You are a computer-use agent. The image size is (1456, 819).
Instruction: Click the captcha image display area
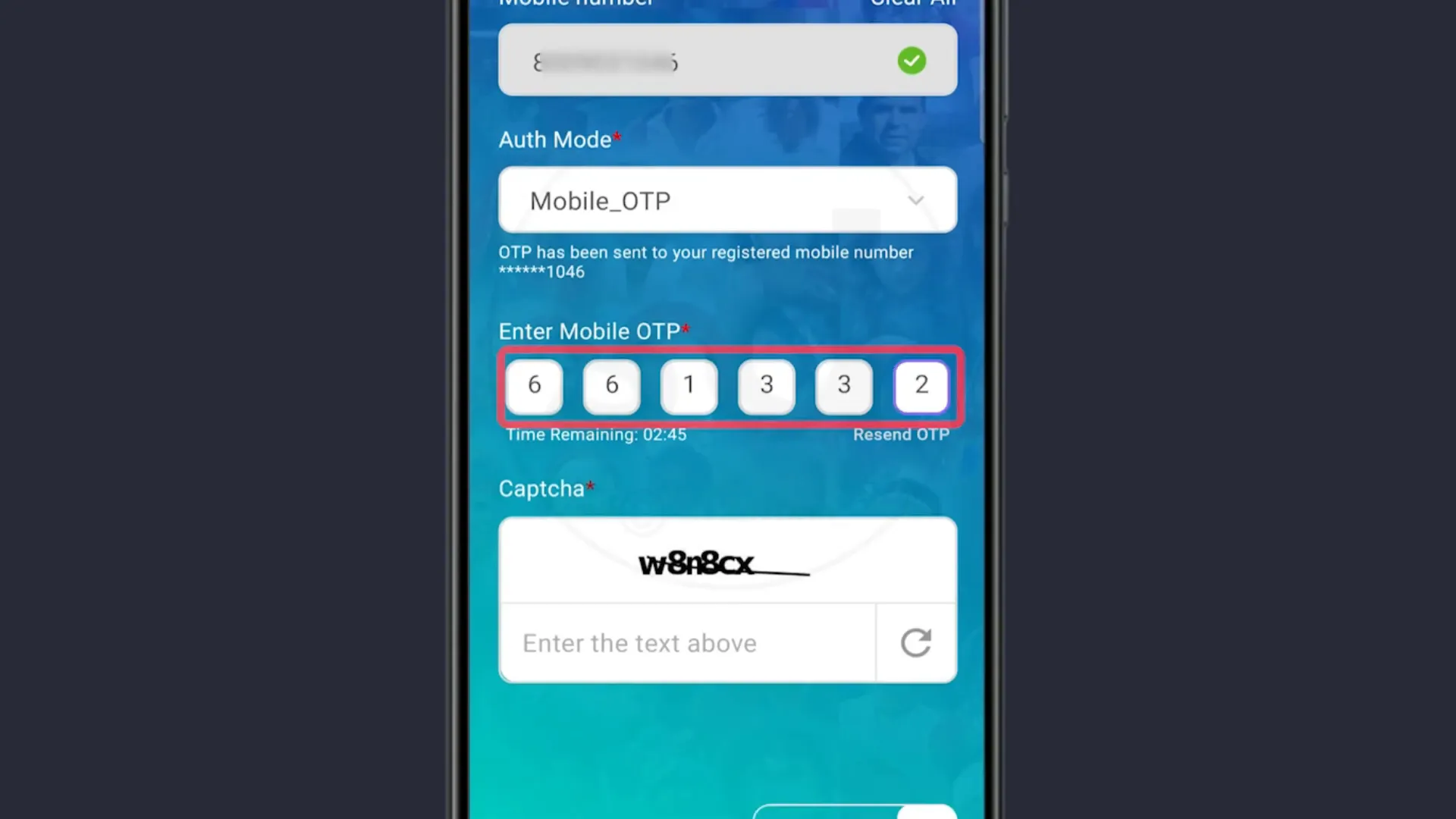pyautogui.click(x=728, y=561)
